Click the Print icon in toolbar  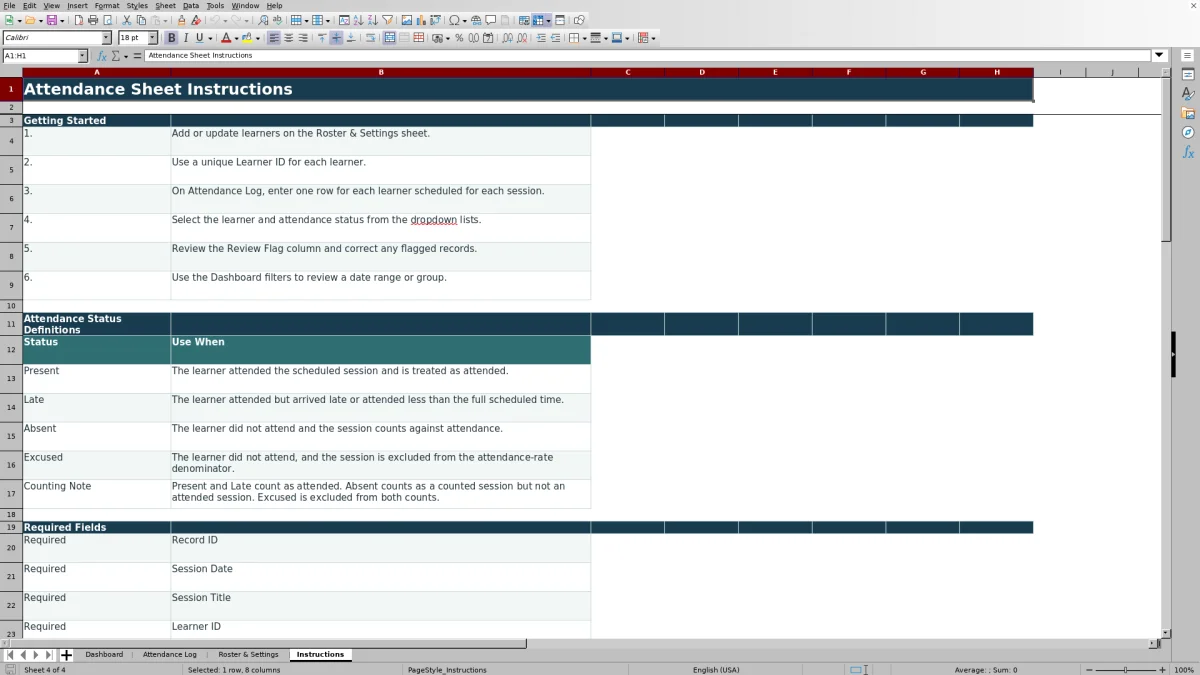pyautogui.click(x=93, y=20)
